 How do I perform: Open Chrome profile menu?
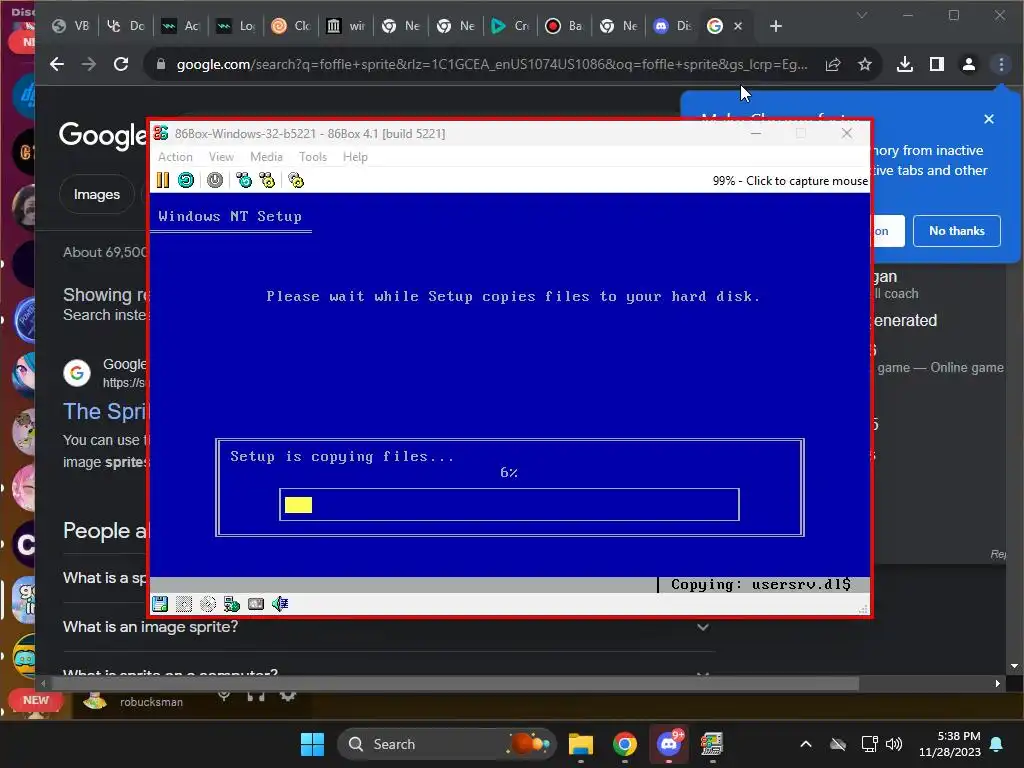[x=968, y=64]
